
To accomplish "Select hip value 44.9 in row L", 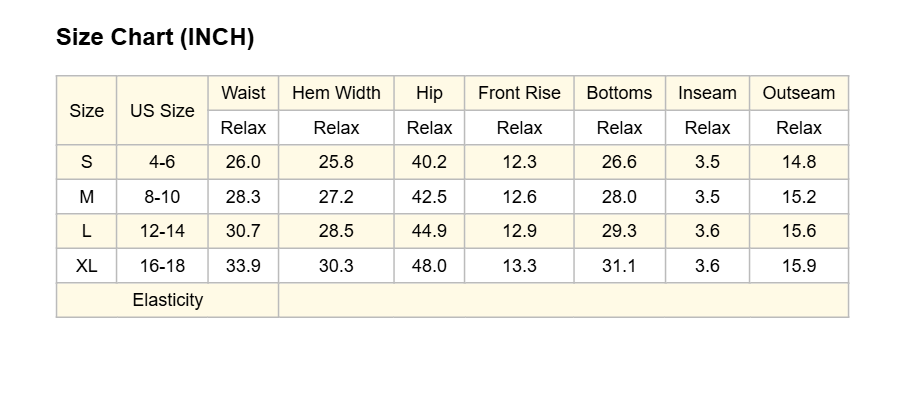I will pos(429,231).
